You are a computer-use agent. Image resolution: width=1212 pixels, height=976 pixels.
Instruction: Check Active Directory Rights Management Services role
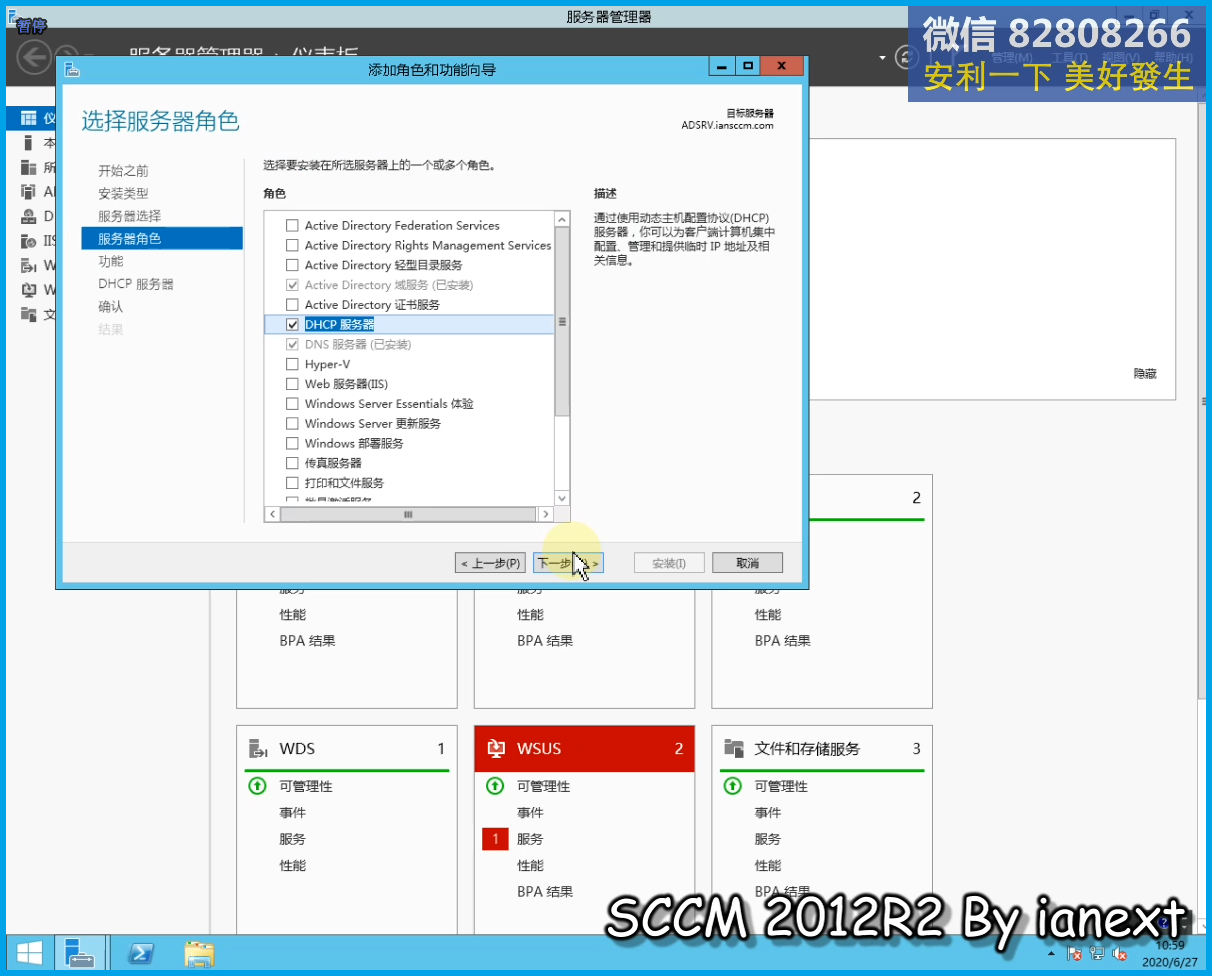[x=292, y=245]
